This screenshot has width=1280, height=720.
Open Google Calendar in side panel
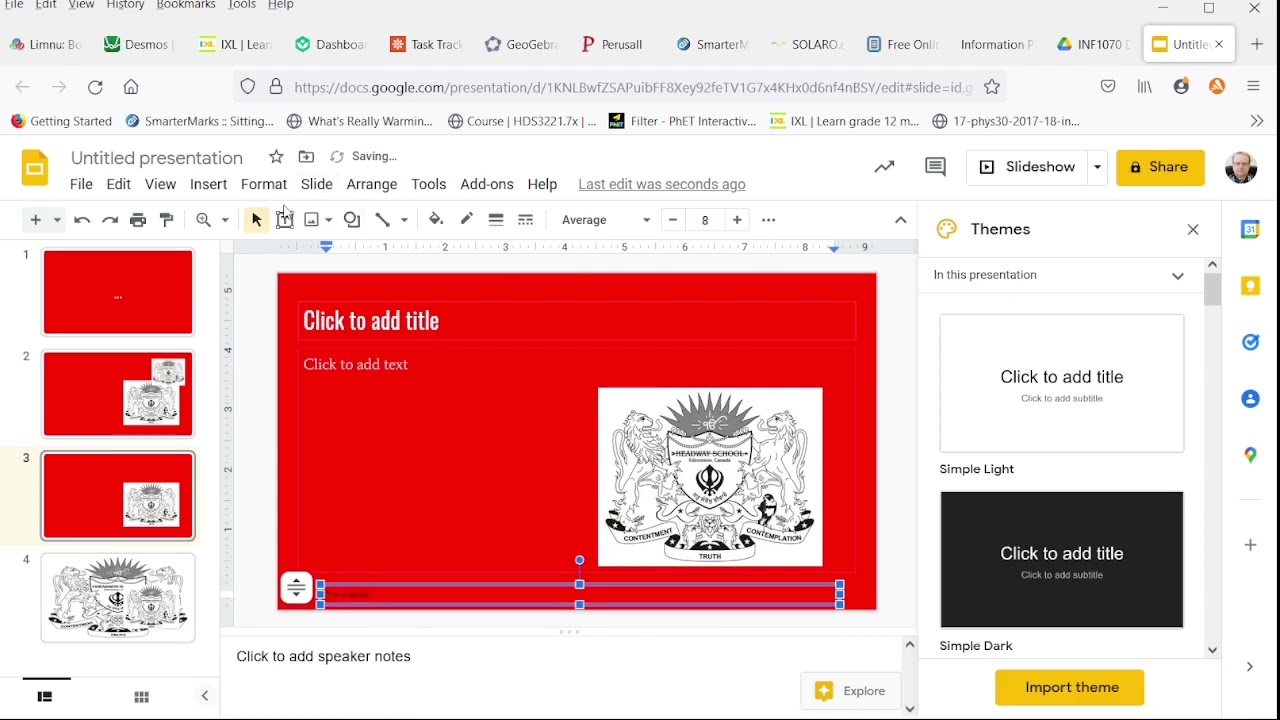tap(1250, 230)
